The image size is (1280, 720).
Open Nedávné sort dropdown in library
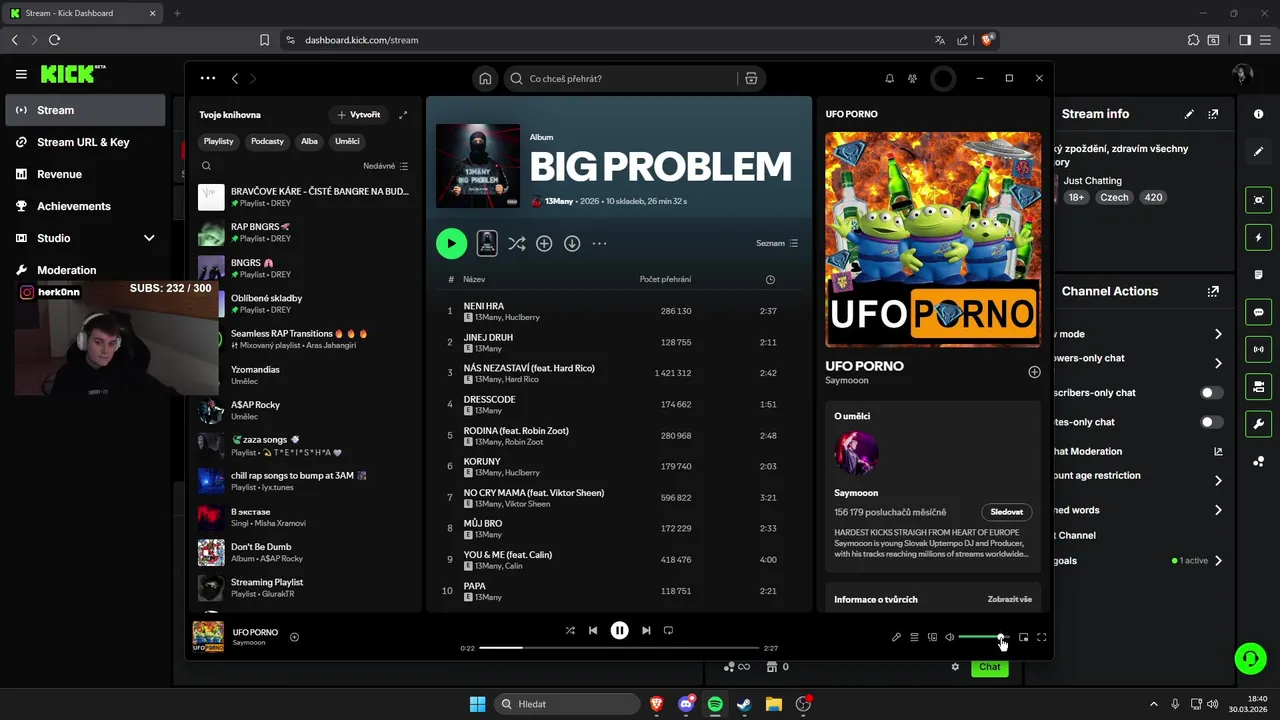coord(385,166)
